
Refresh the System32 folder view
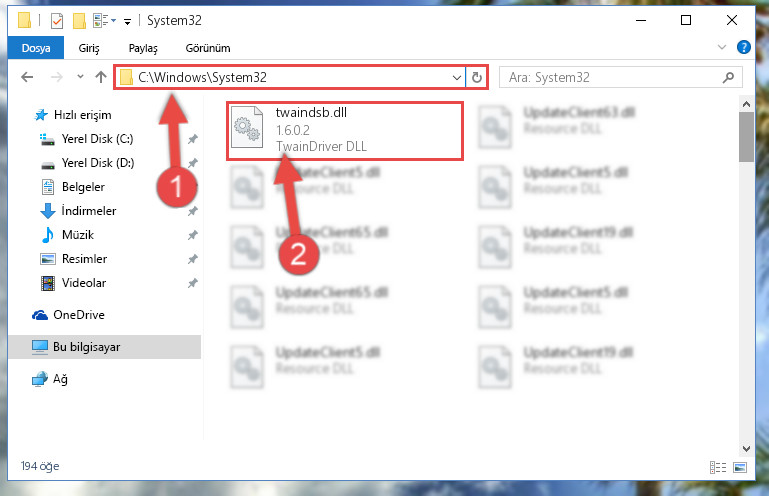[x=477, y=78]
